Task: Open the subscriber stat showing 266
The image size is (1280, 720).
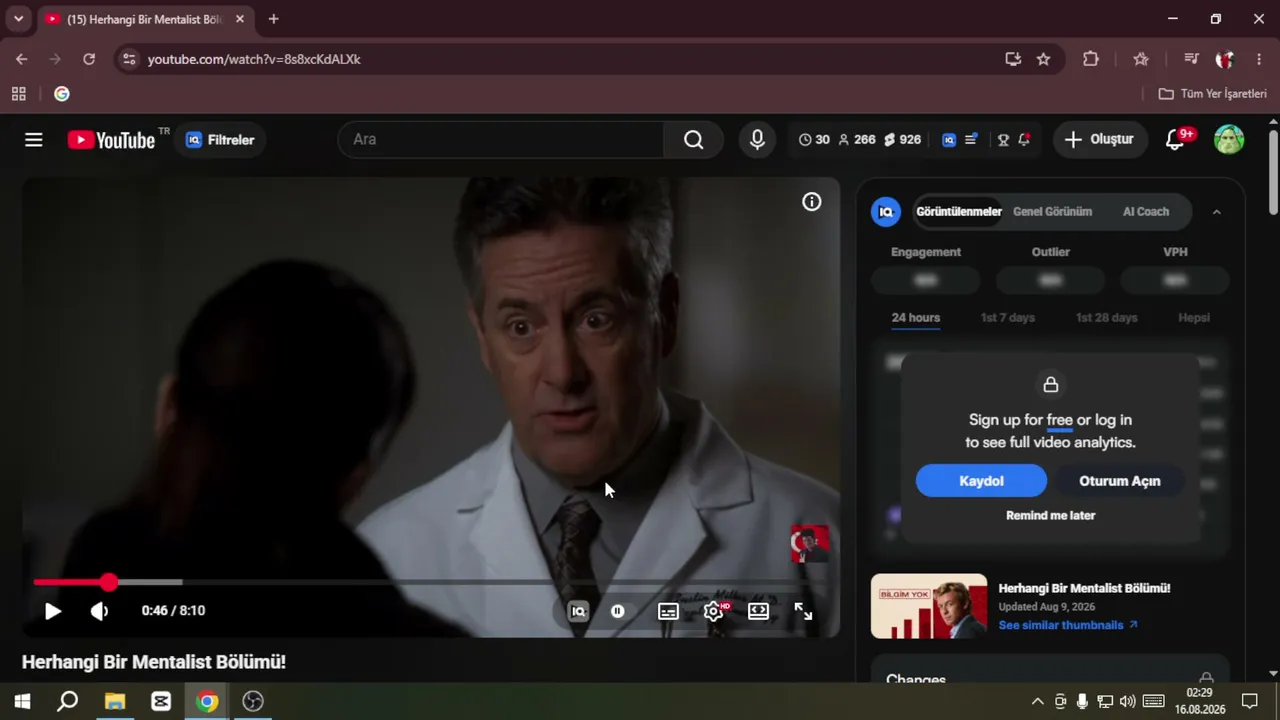Action: 857,140
